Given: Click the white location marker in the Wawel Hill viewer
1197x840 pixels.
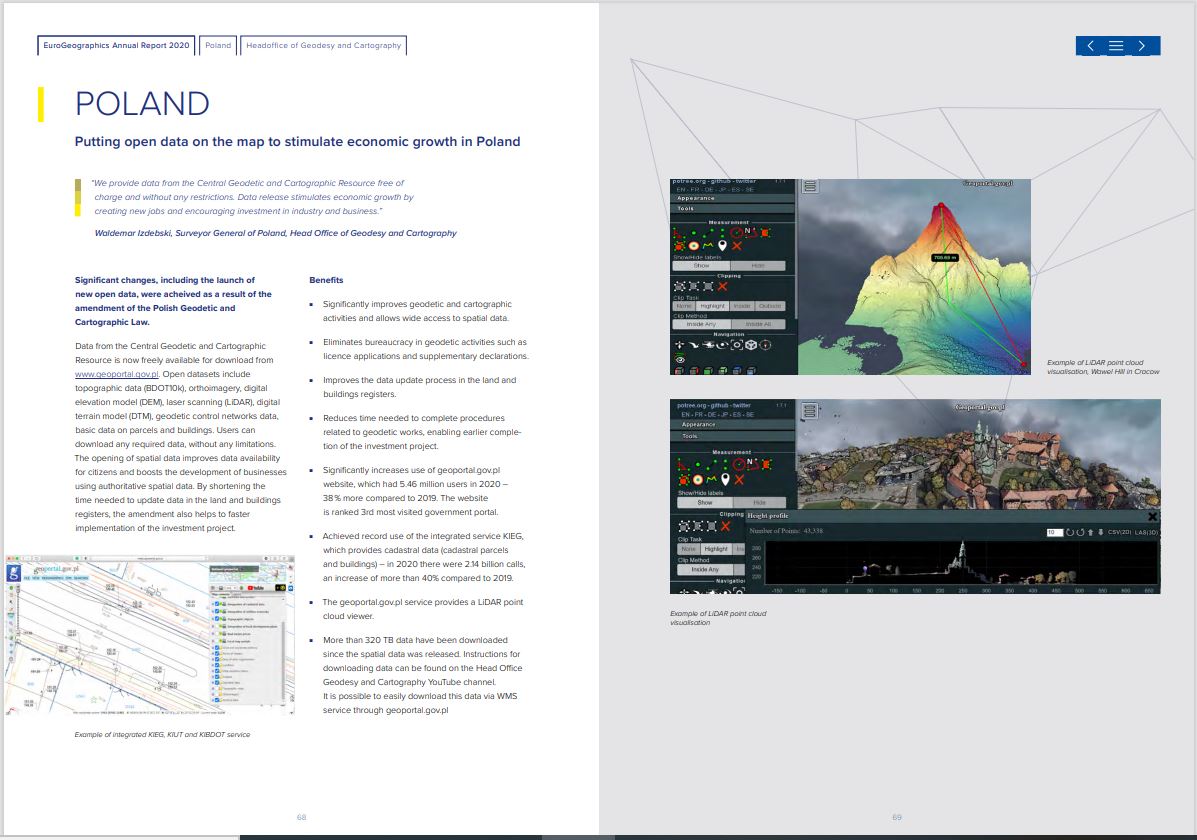Looking at the screenshot, I should (721, 245).
